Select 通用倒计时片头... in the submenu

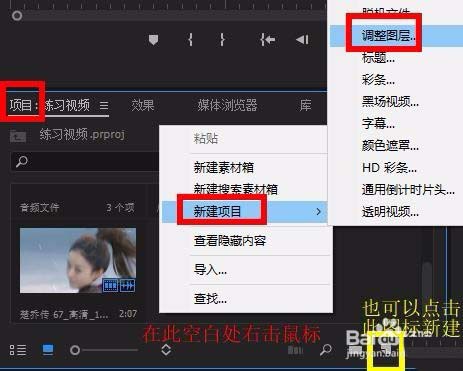tap(408, 190)
